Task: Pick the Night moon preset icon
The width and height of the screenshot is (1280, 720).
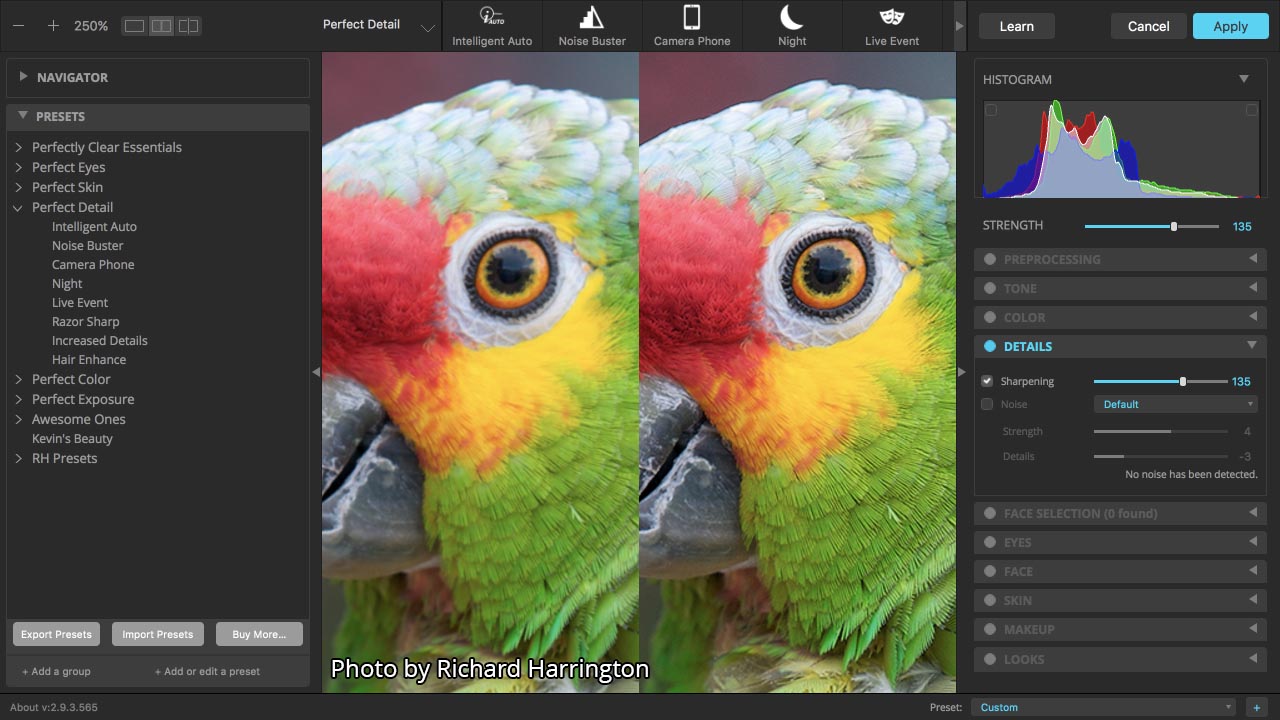Action: [x=792, y=18]
